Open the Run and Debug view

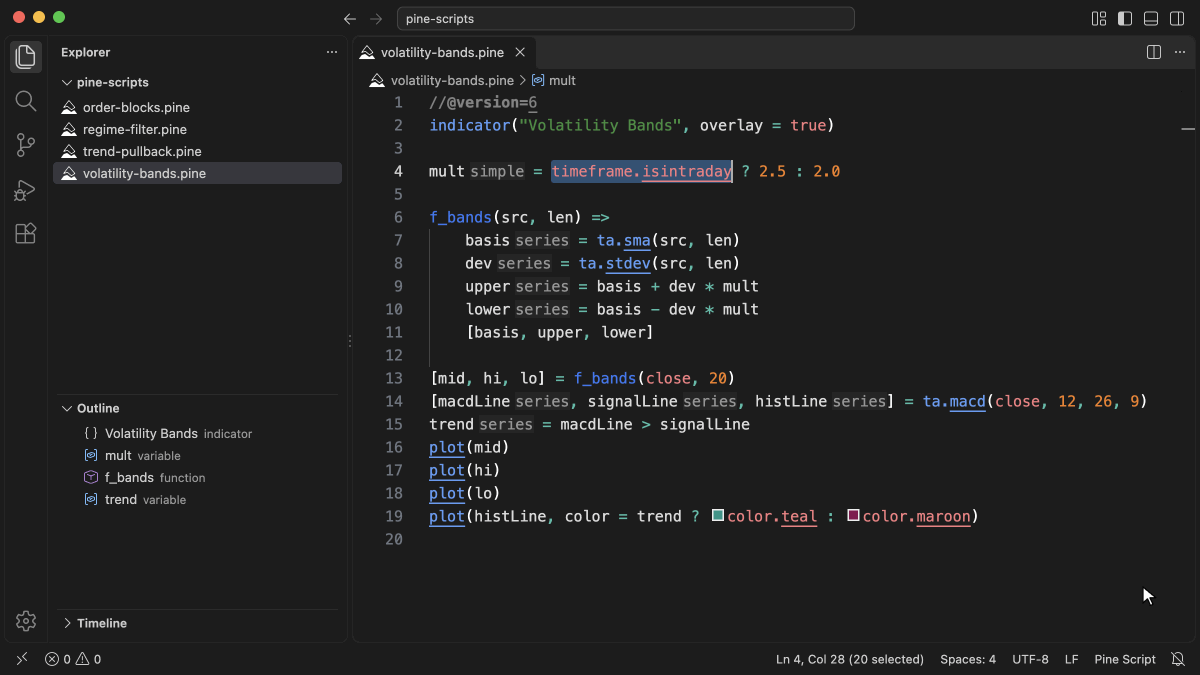pos(26,189)
